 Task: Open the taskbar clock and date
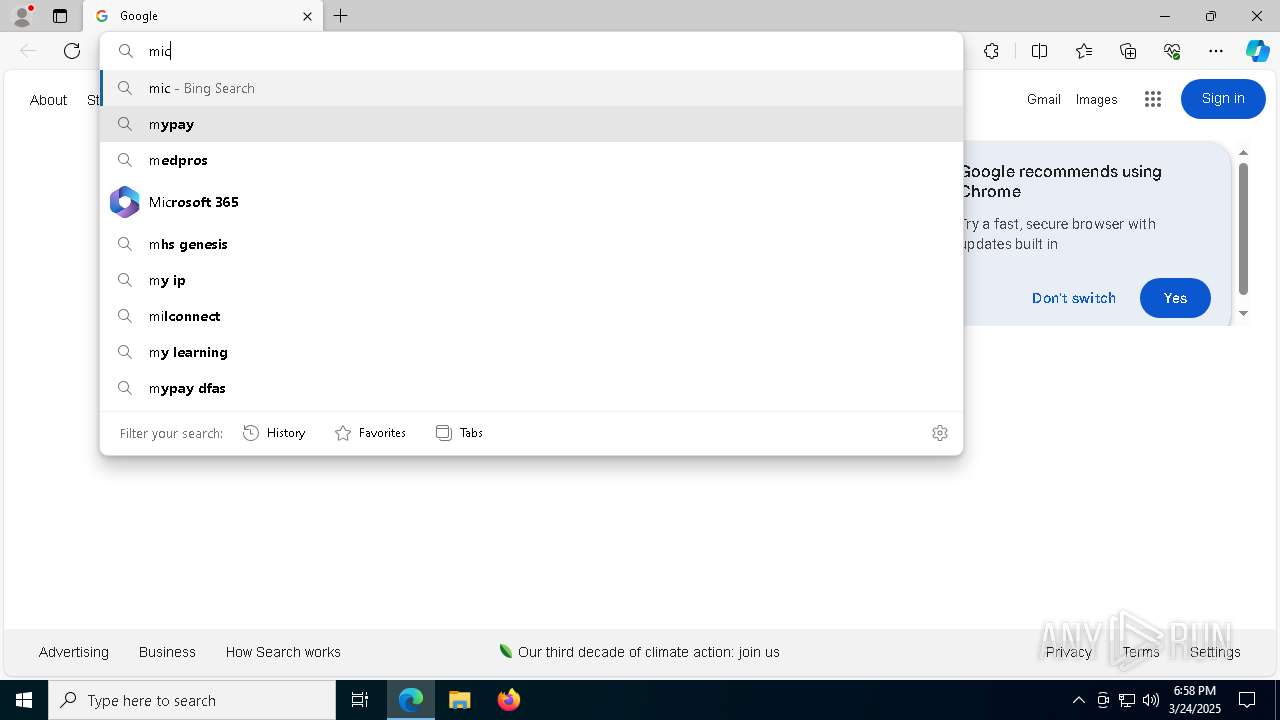point(1195,700)
